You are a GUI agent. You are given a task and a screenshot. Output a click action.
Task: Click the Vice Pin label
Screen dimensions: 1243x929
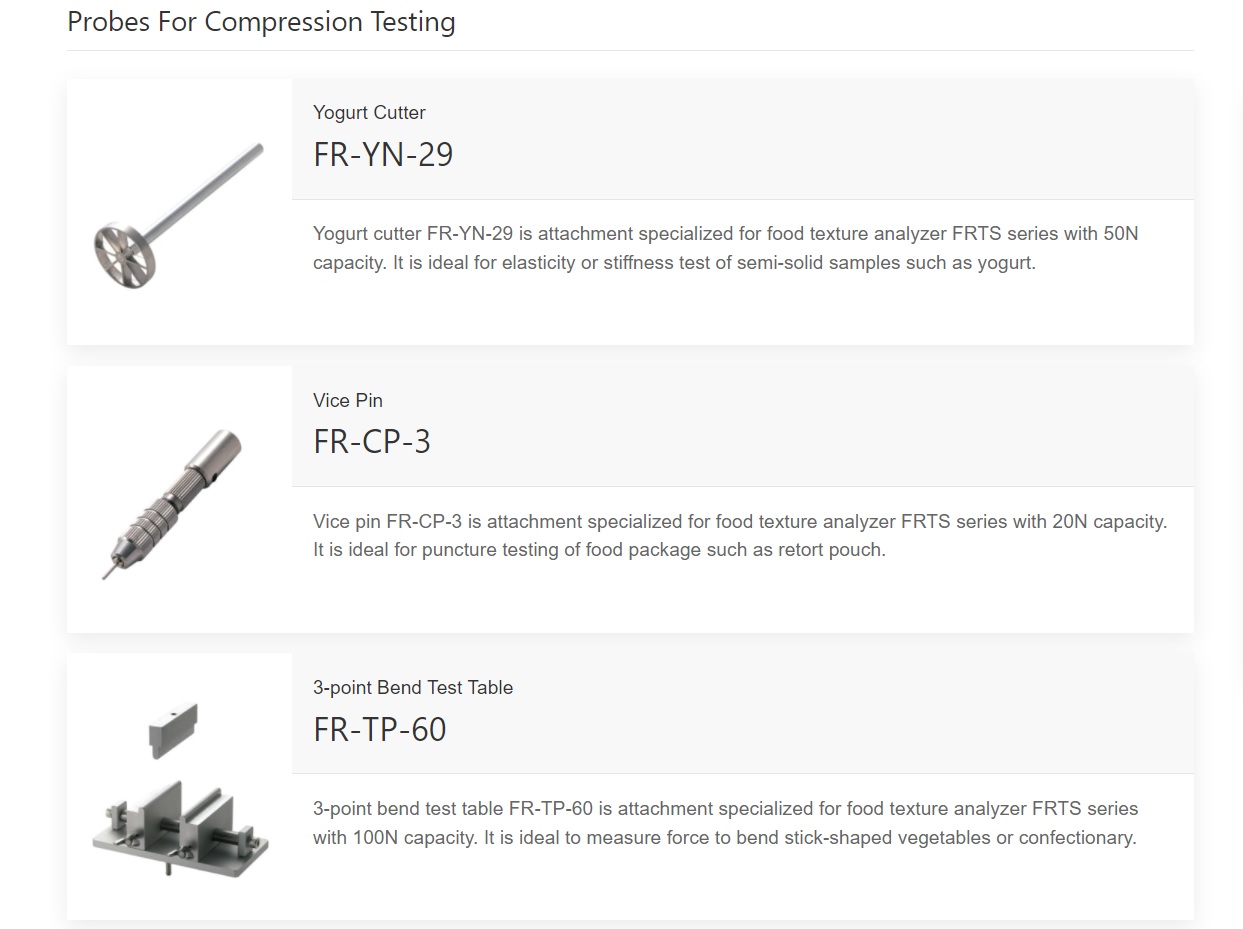point(348,400)
